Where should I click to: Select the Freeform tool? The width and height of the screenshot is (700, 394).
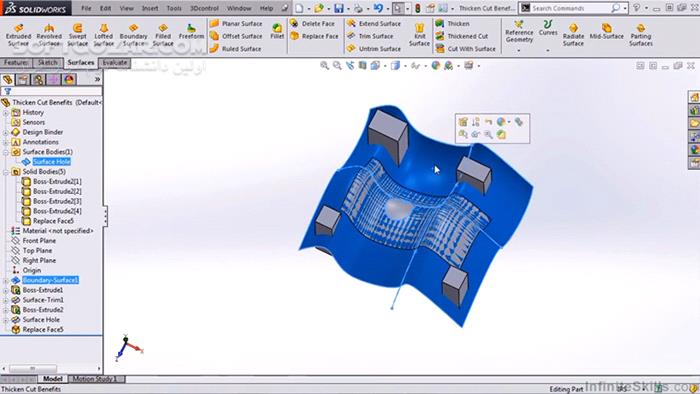point(191,32)
